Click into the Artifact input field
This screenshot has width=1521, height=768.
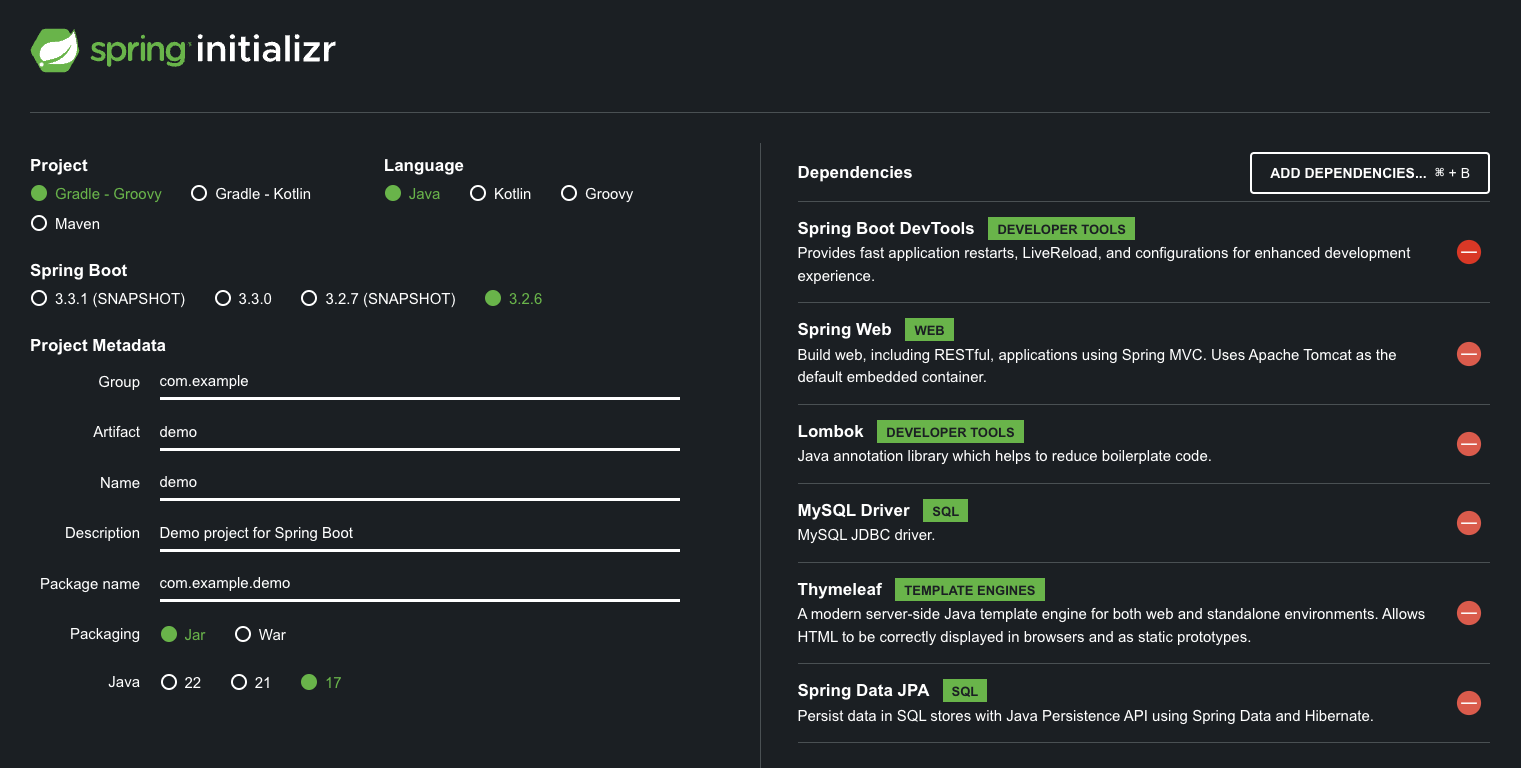[419, 433]
